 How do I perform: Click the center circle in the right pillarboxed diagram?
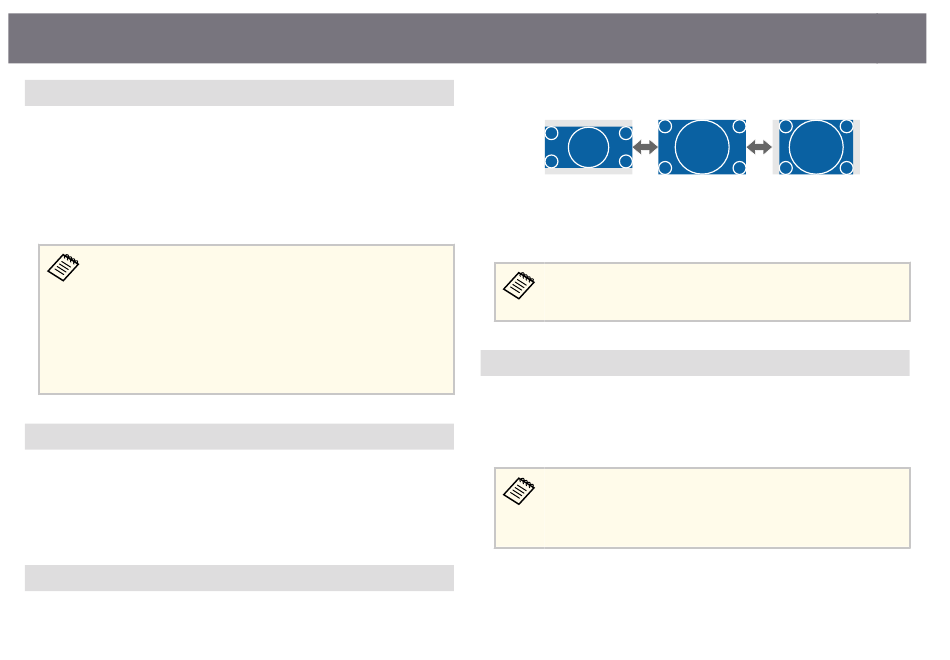pos(816,147)
